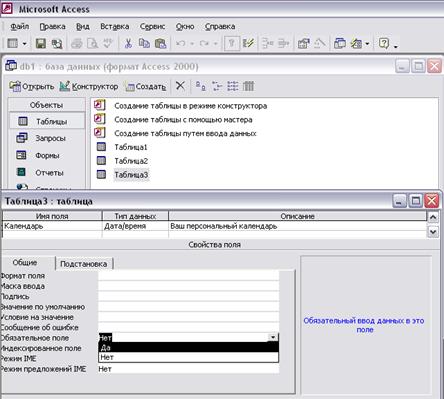
Task: Click Delete Rows toolbar icon
Action: pyautogui.click(x=283, y=43)
